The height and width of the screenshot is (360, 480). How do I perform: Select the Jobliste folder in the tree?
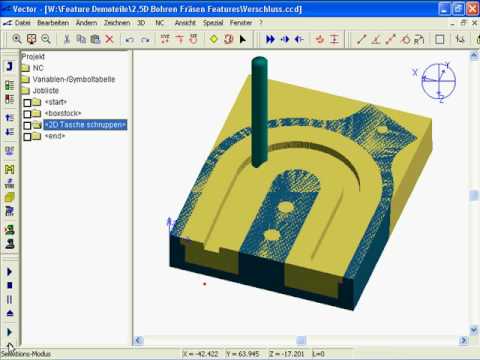(x=46, y=91)
